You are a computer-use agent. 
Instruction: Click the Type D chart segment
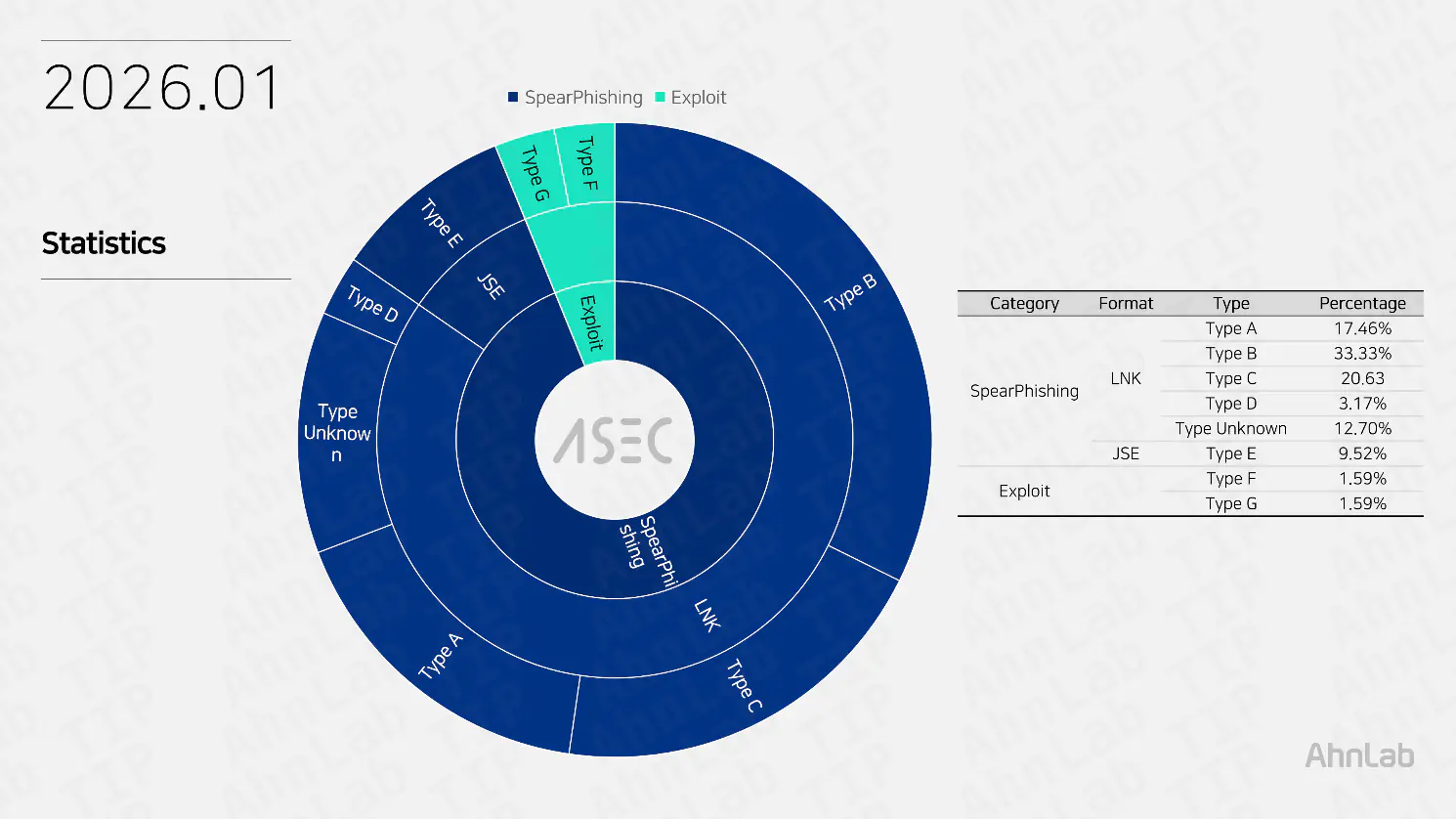(x=372, y=304)
